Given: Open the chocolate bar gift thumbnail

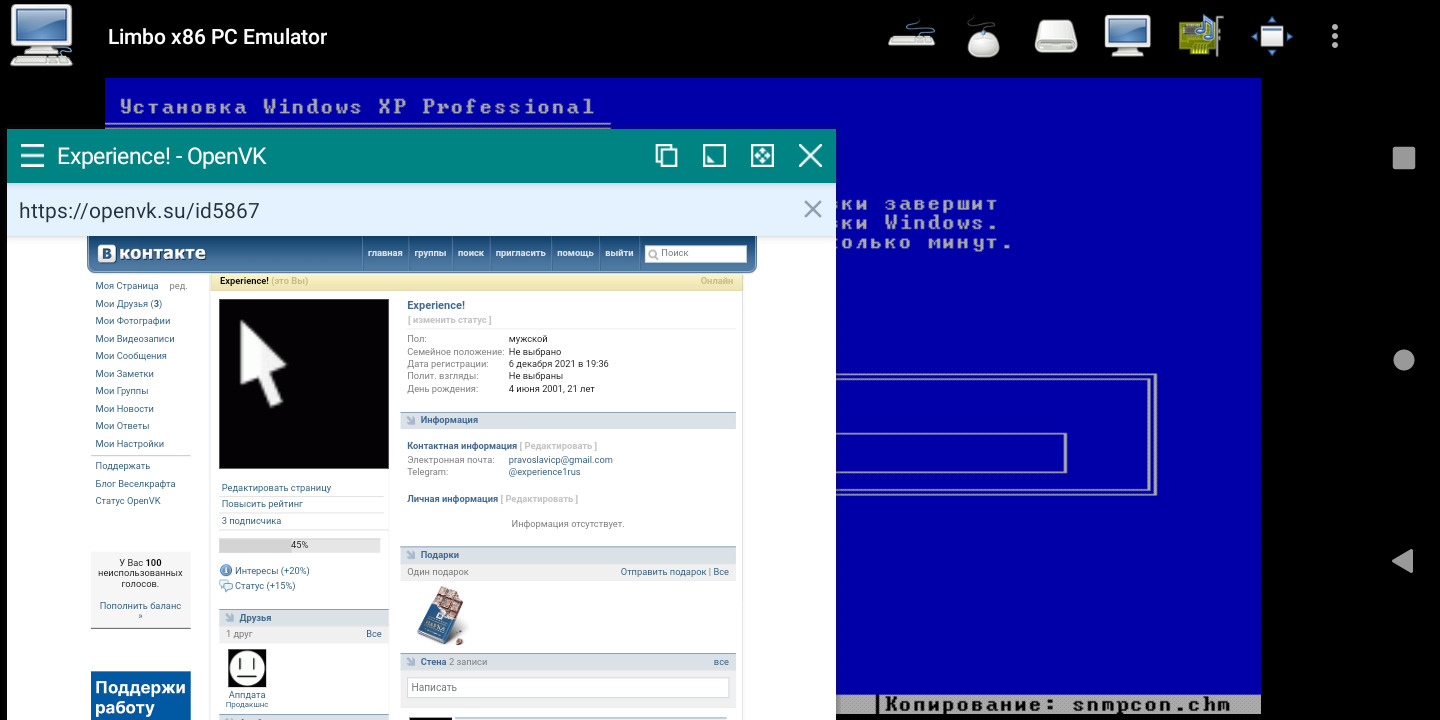Looking at the screenshot, I should [441, 615].
